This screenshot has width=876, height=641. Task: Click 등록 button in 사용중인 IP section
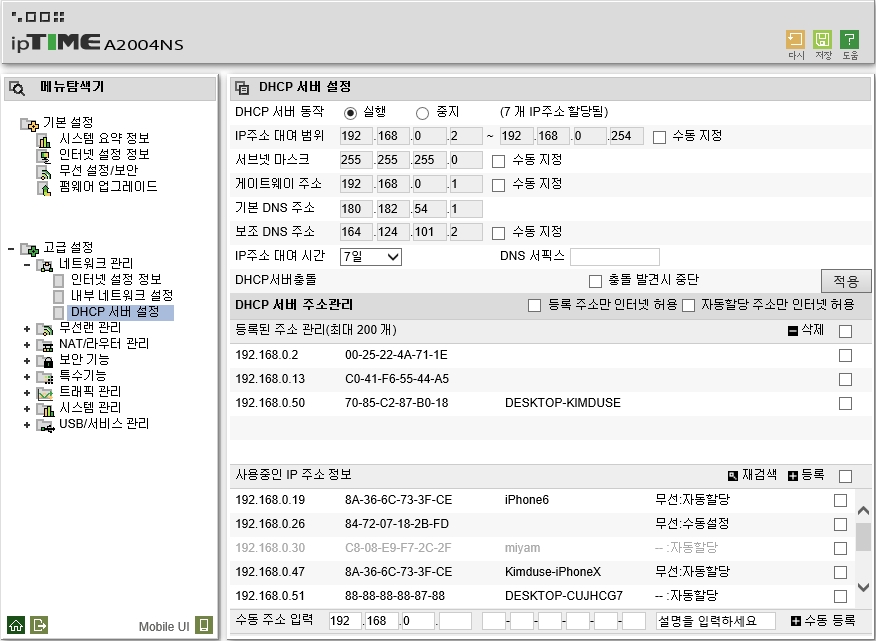pyautogui.click(x=806, y=476)
